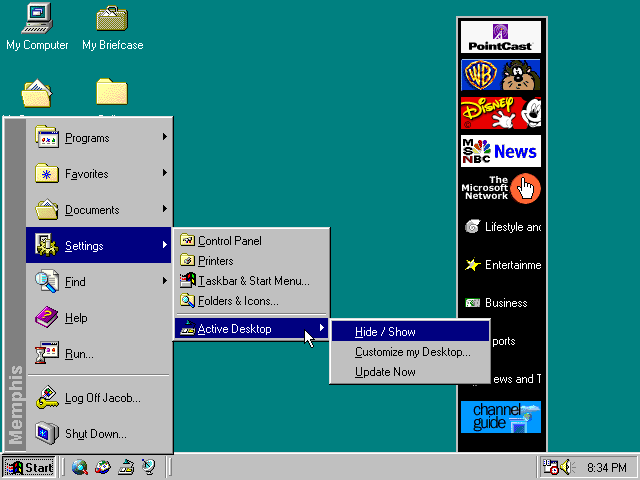Click the Help book icon
Image resolution: width=640 pixels, height=480 pixels.
[47, 317]
